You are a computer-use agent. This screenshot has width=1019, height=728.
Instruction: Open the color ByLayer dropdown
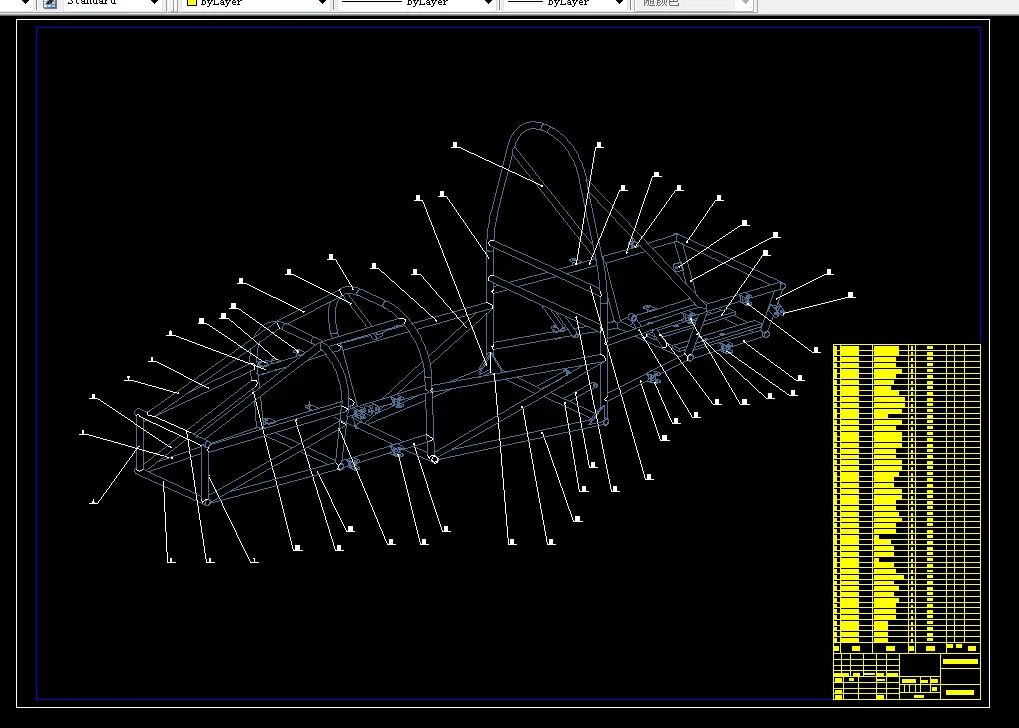[256, 3]
